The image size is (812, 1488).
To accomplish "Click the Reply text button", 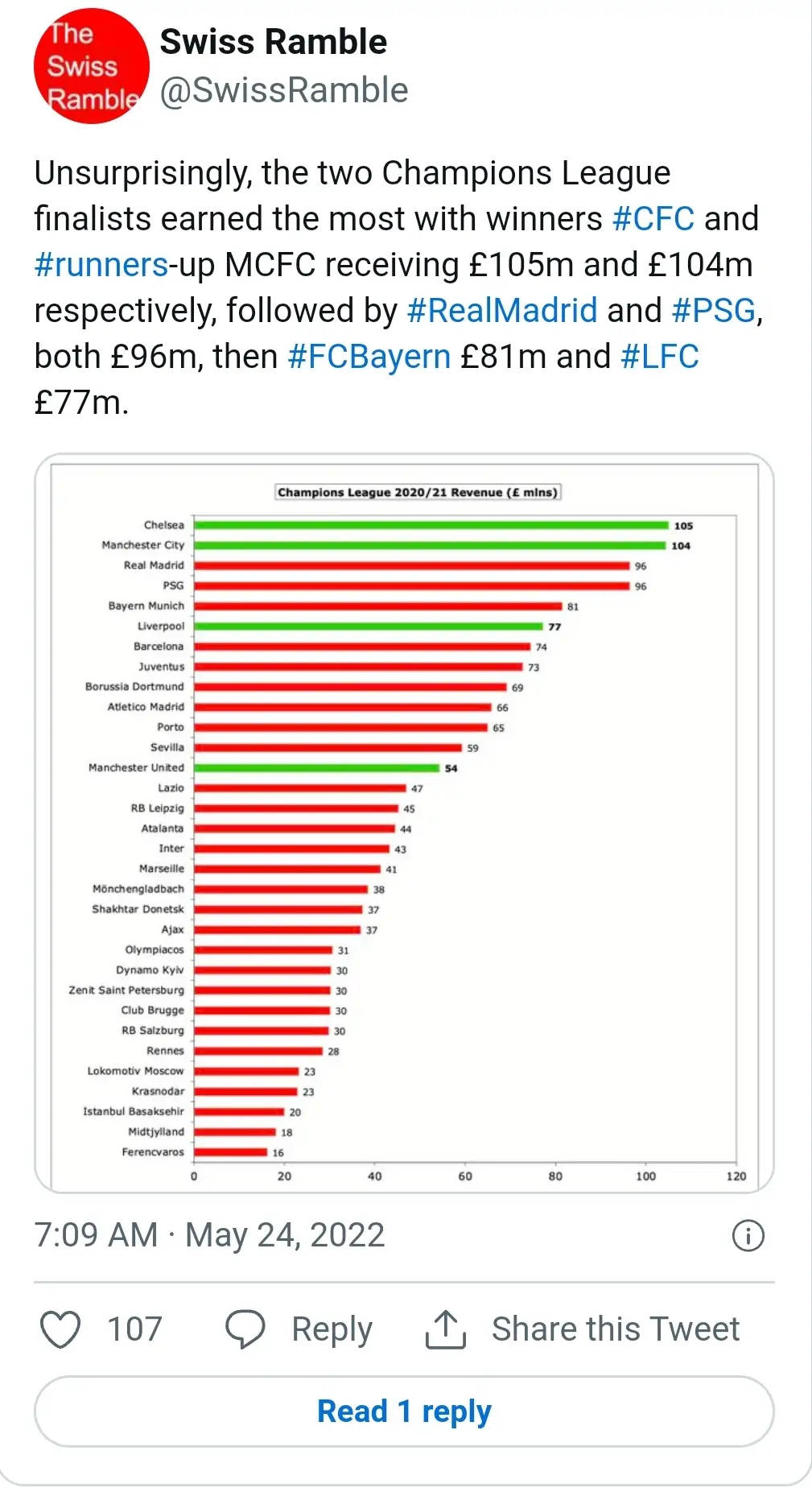I will coord(332,1329).
